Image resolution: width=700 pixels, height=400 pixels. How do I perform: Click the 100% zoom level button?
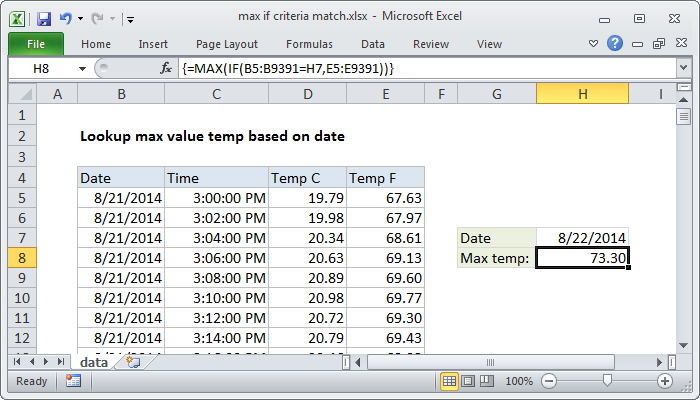pos(519,381)
